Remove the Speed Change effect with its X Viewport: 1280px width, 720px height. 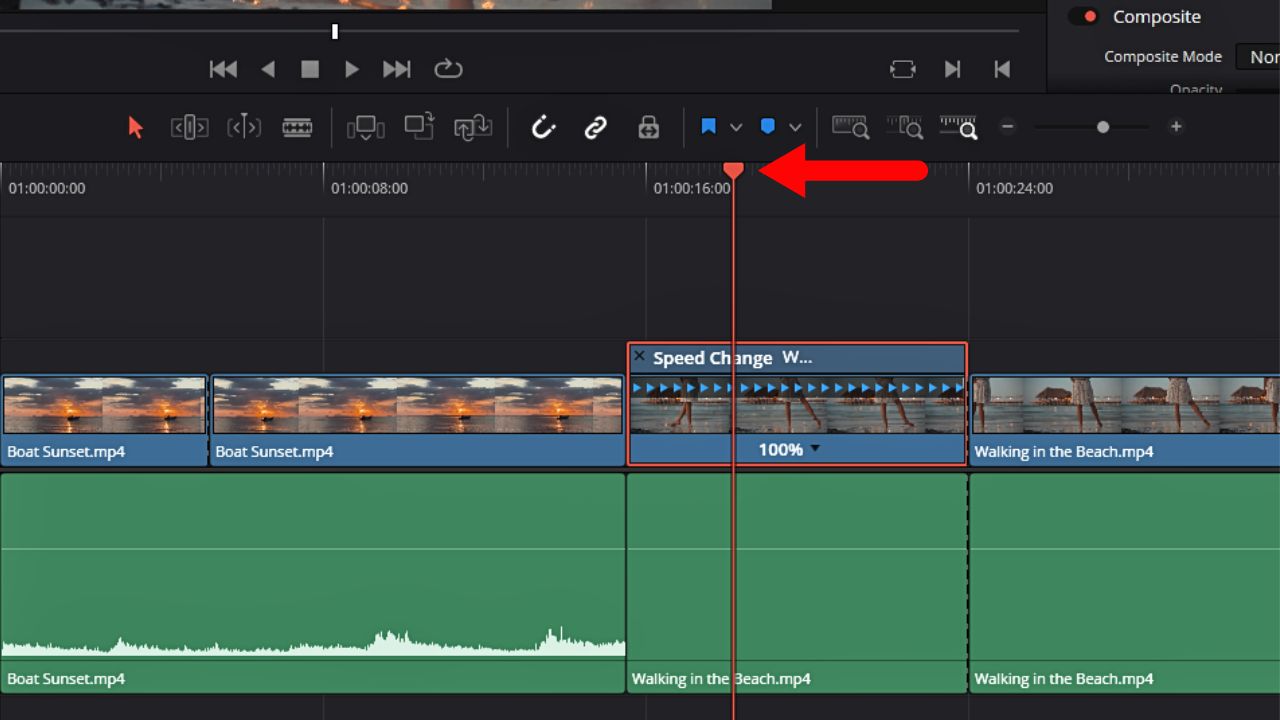point(639,356)
